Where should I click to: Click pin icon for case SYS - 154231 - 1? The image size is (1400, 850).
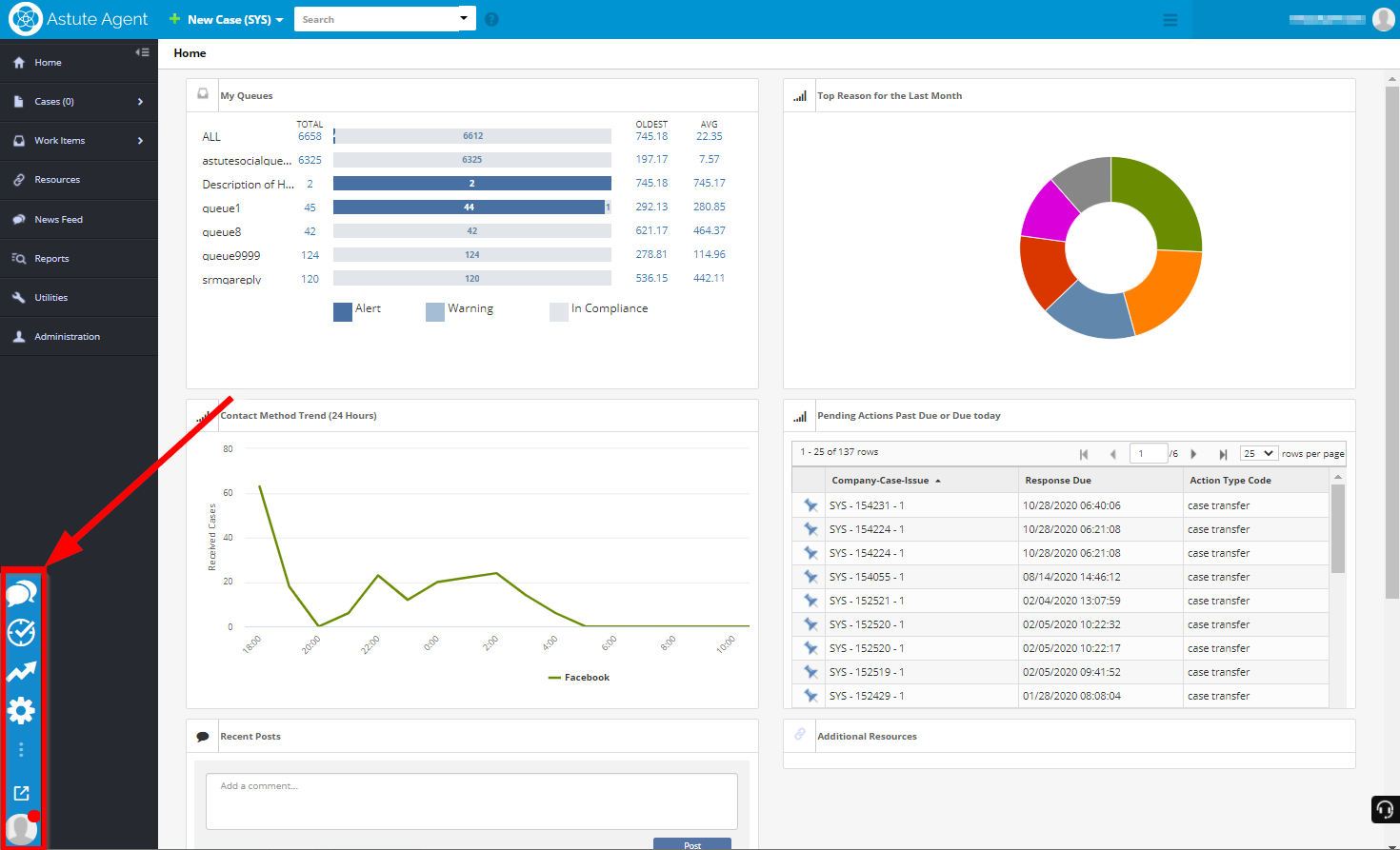point(810,505)
